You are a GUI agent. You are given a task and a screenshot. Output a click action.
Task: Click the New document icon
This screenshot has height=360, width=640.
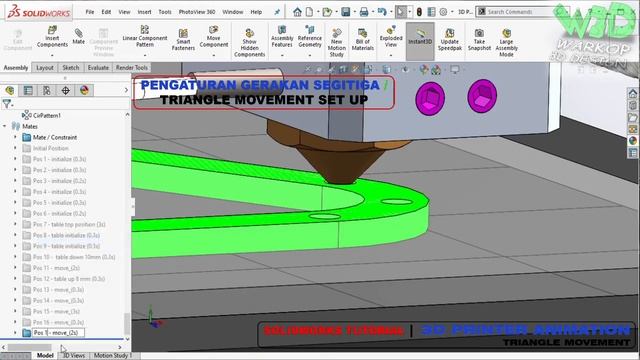[x=309, y=12]
